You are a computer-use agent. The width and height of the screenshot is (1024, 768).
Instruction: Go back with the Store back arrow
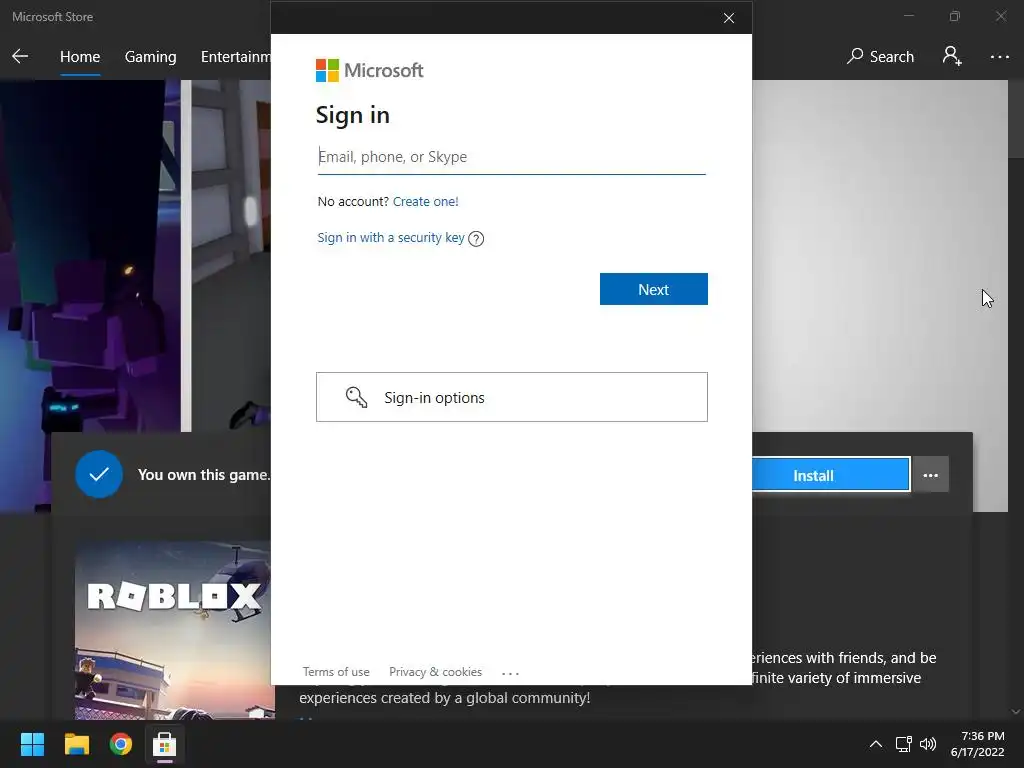point(20,56)
